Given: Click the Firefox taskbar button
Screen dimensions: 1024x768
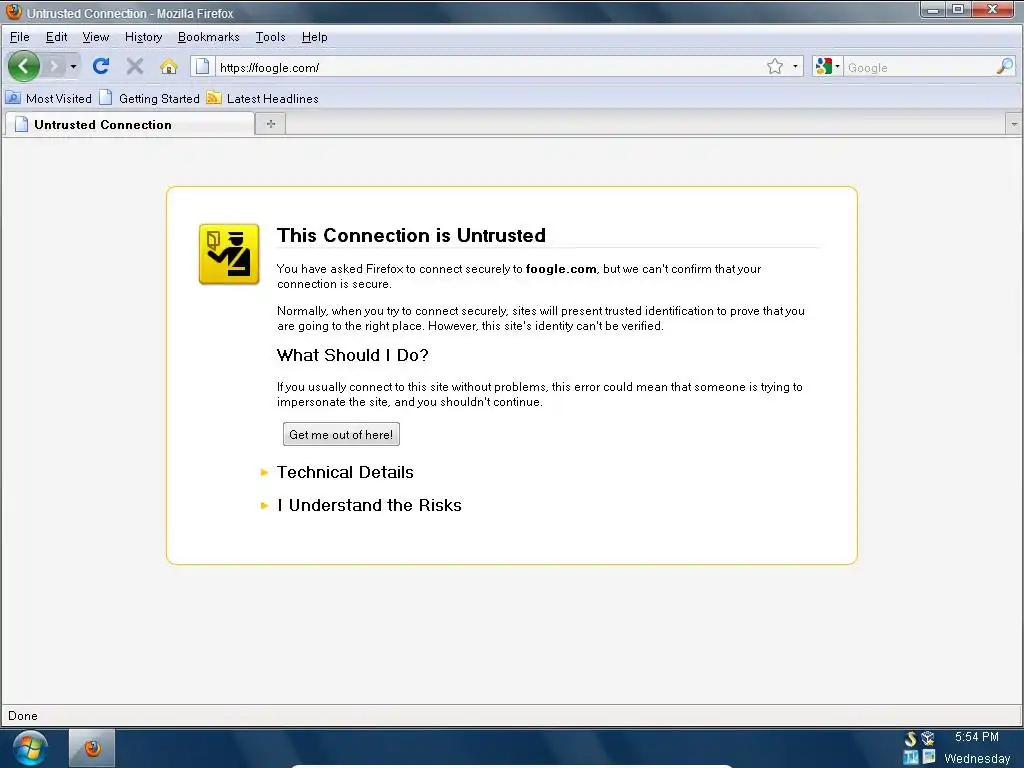Looking at the screenshot, I should click(92, 748).
